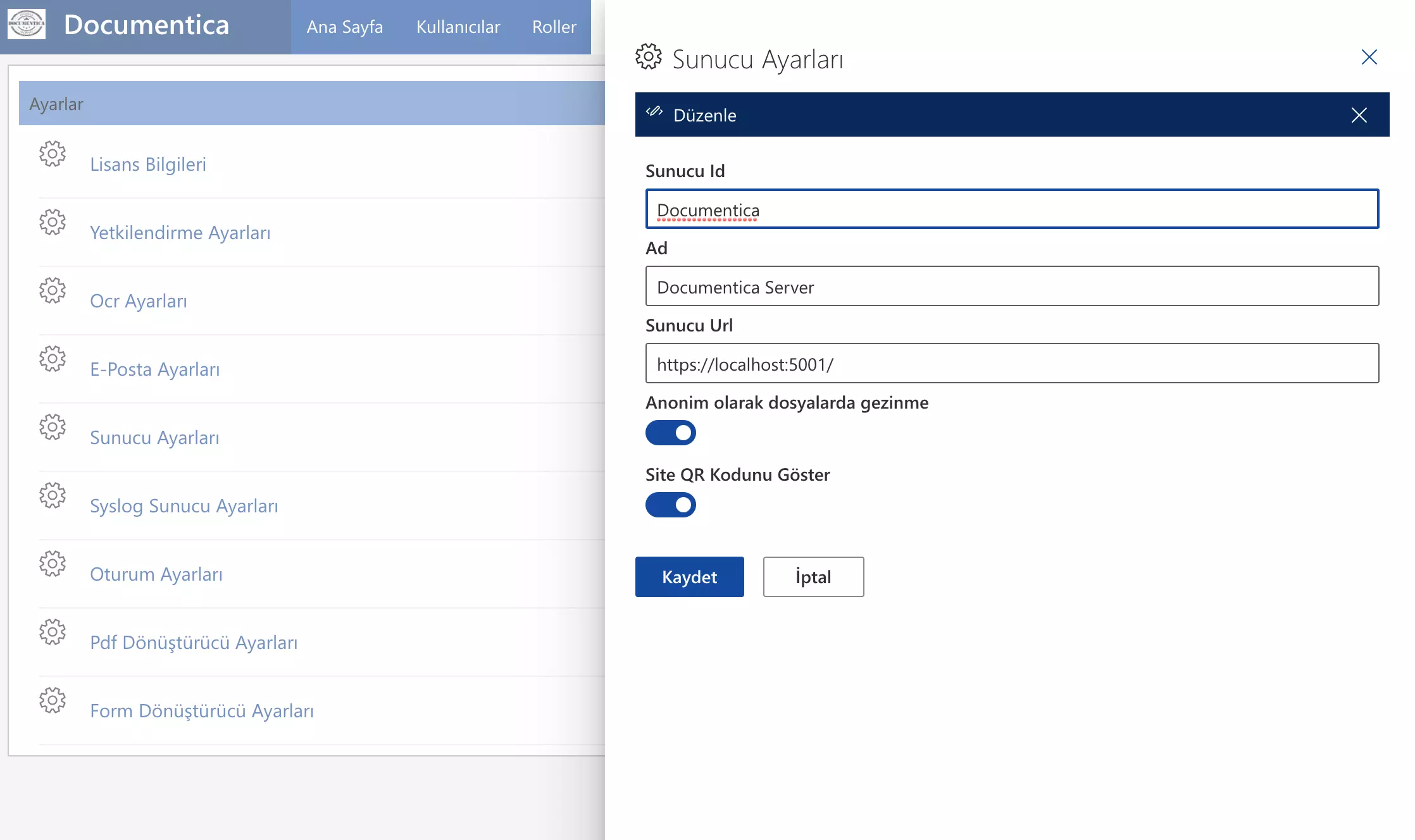Focus the Ad input field
Screen dimensions: 1415x840
coord(1013,286)
